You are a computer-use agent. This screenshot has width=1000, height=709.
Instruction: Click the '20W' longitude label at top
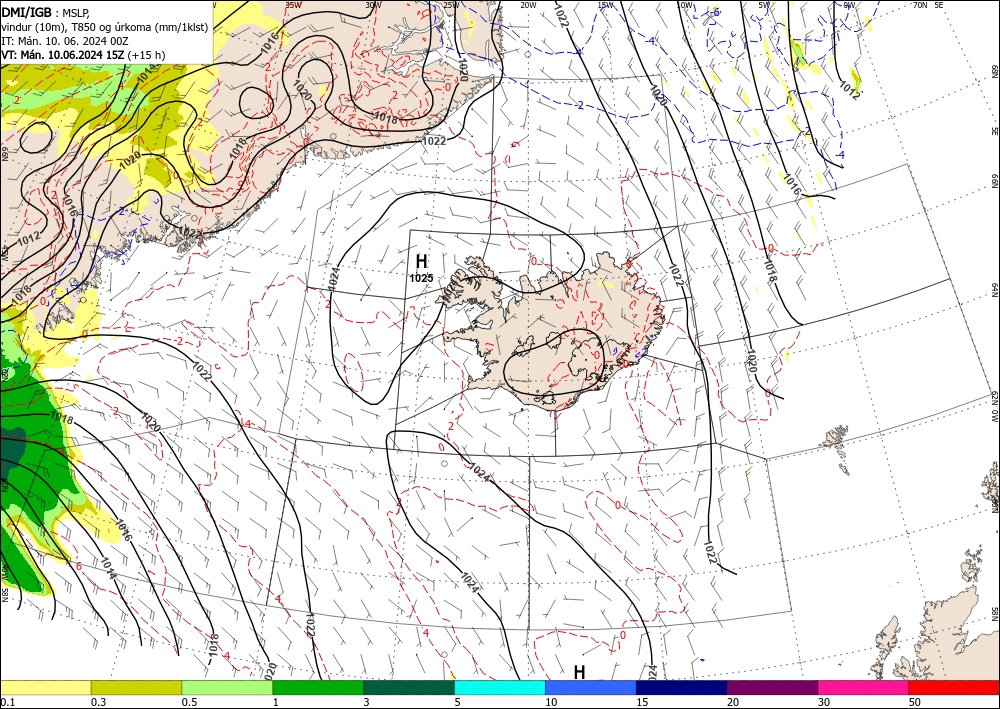[528, 5]
